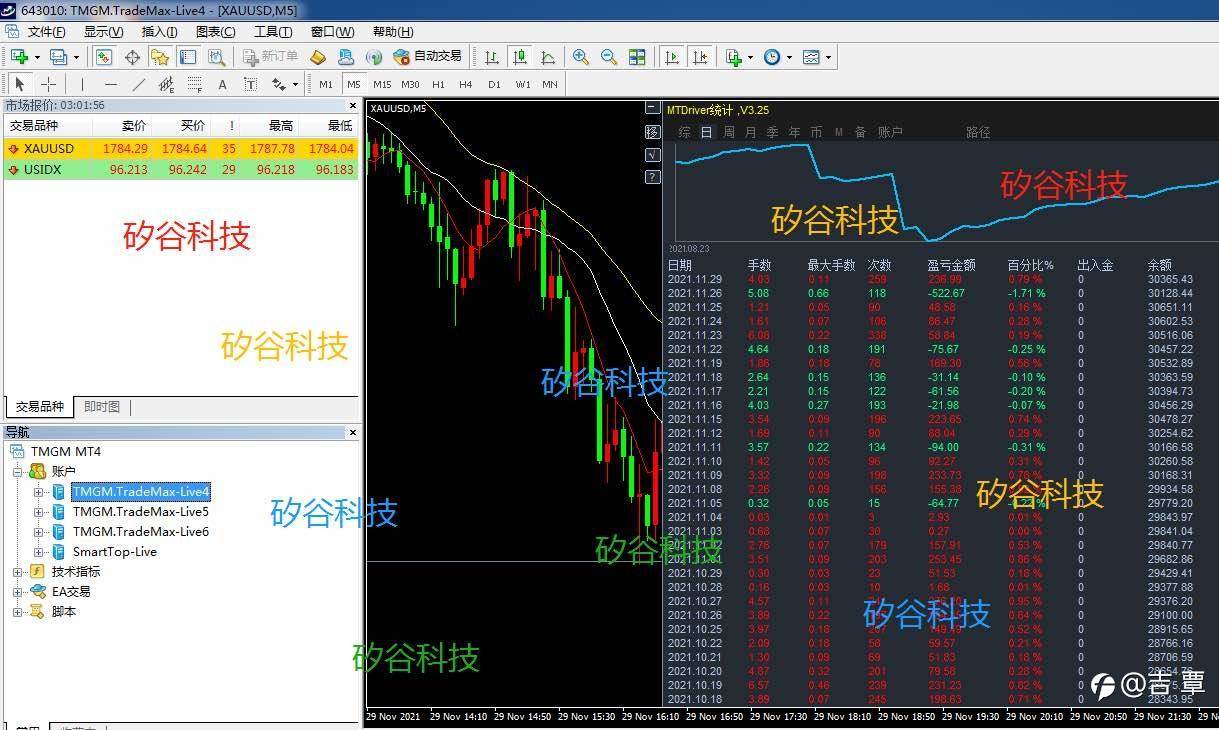Switch timeframe to W1

click(523, 84)
